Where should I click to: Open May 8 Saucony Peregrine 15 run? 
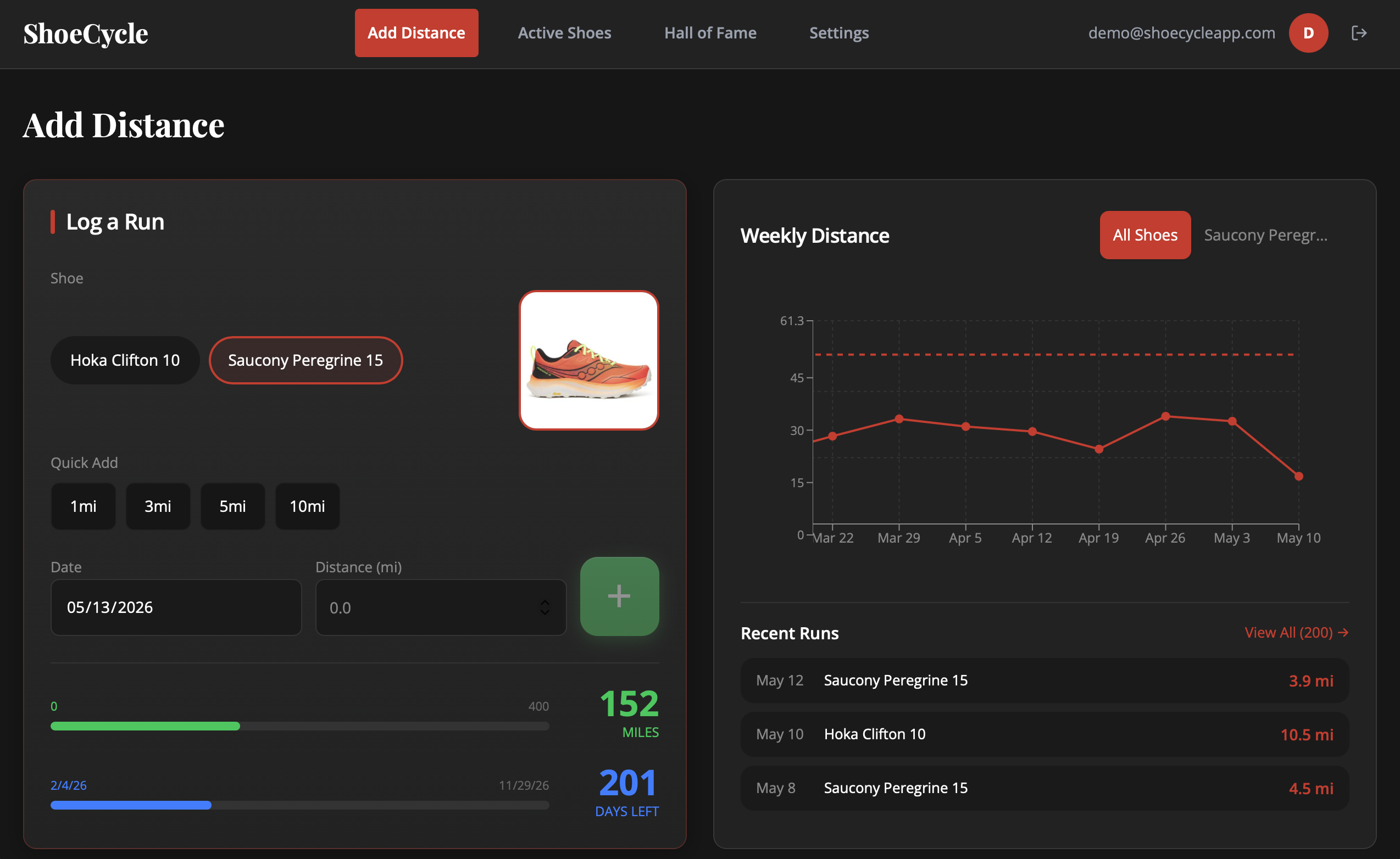[x=1045, y=788]
